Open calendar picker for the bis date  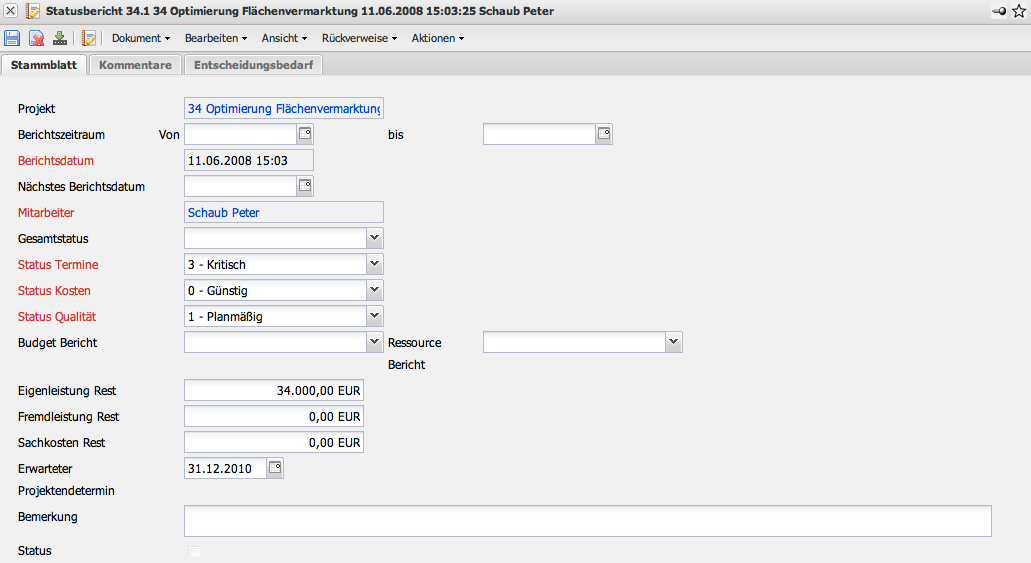pos(604,134)
